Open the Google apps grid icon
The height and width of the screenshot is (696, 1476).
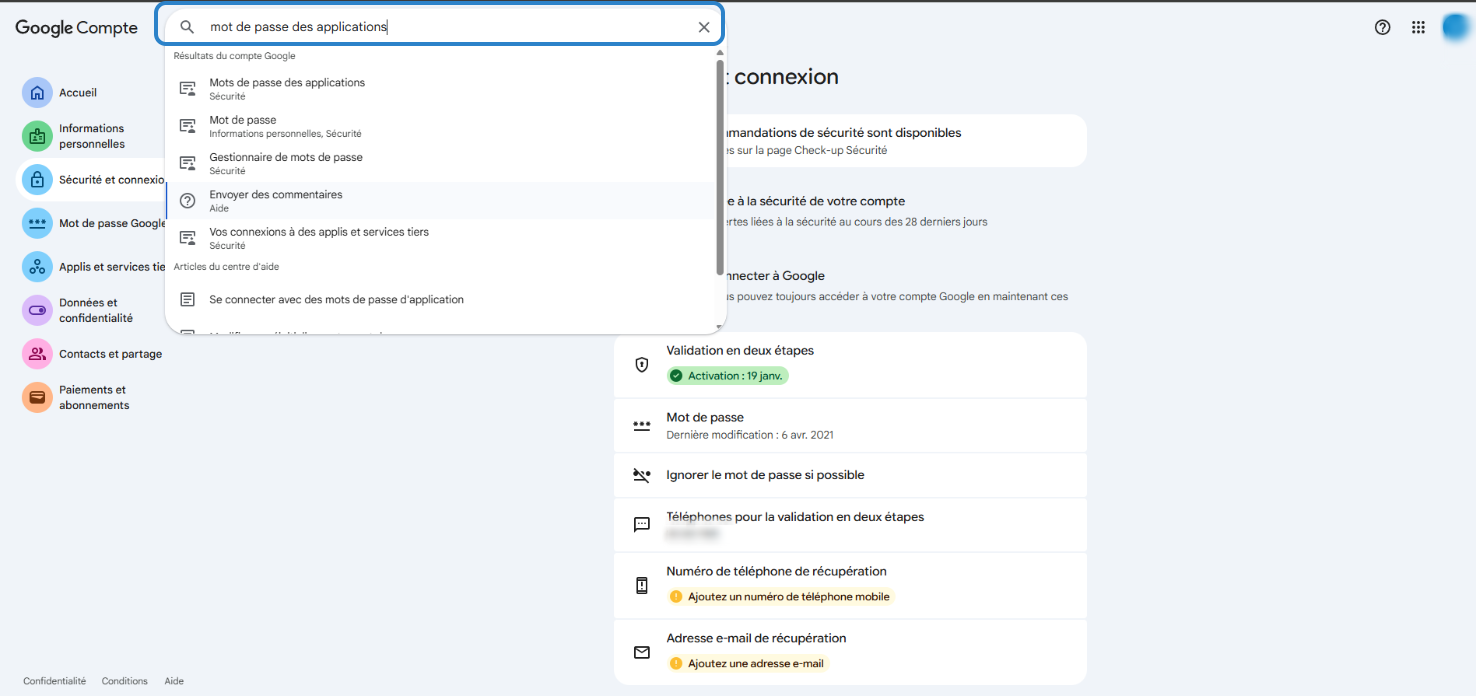click(x=1418, y=27)
